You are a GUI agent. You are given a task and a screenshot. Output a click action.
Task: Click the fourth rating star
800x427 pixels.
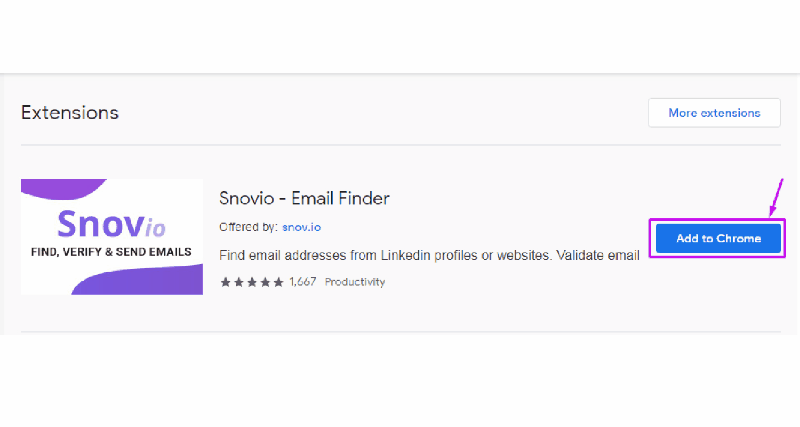click(x=265, y=282)
